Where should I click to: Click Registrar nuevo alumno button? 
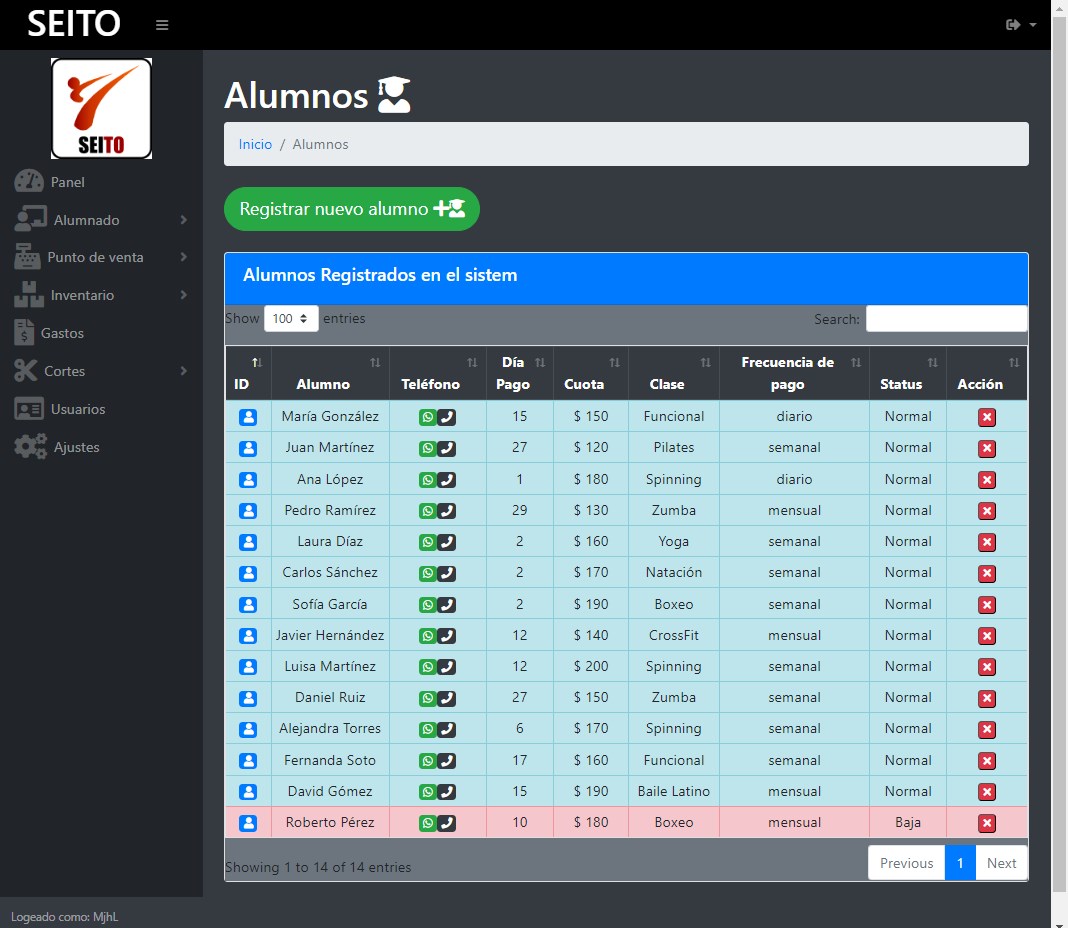coord(352,209)
